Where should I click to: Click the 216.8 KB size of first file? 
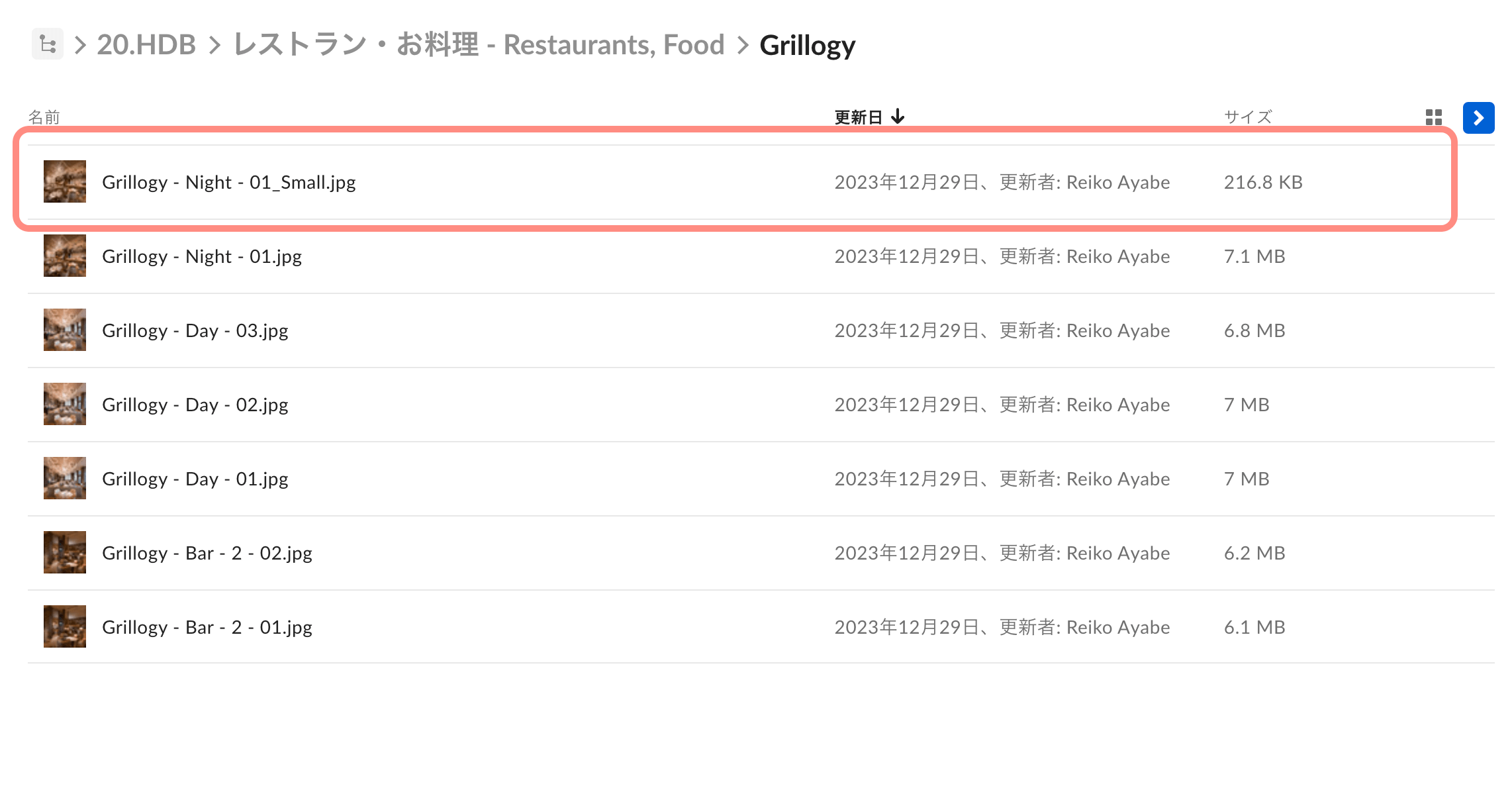click(1262, 181)
